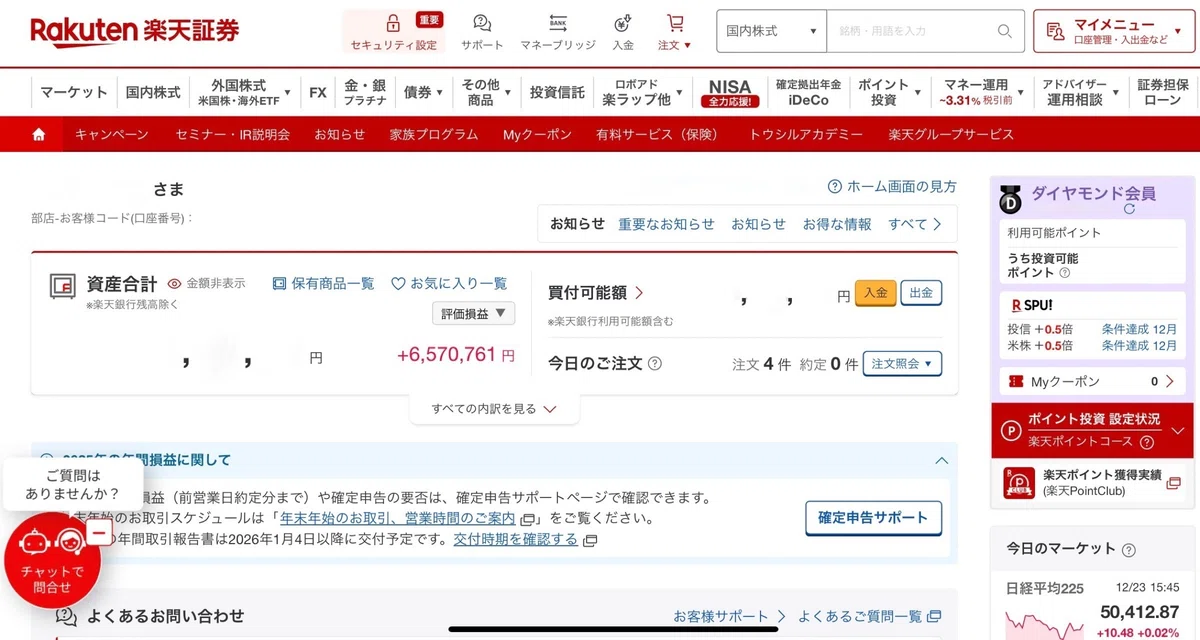Open the ロボアド 楽ラップ他 menu
Viewport: 1200px width, 640px height.
coord(643,92)
